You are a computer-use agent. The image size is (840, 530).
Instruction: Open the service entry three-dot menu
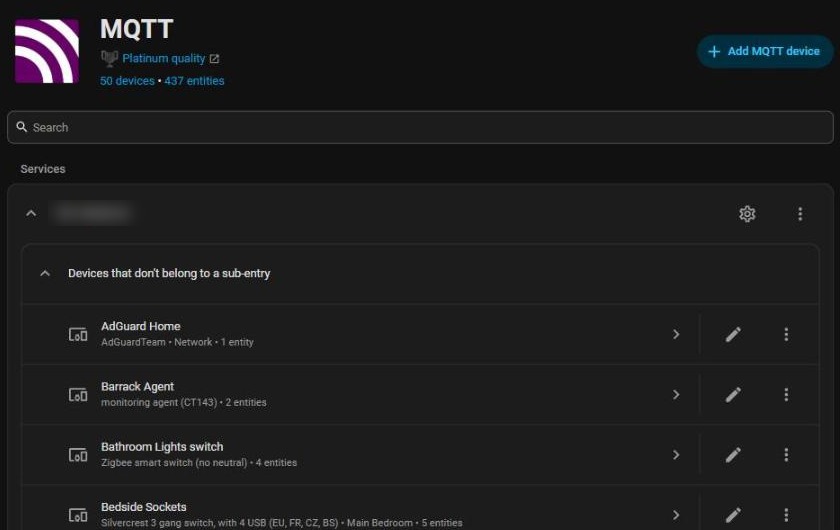[800, 214]
